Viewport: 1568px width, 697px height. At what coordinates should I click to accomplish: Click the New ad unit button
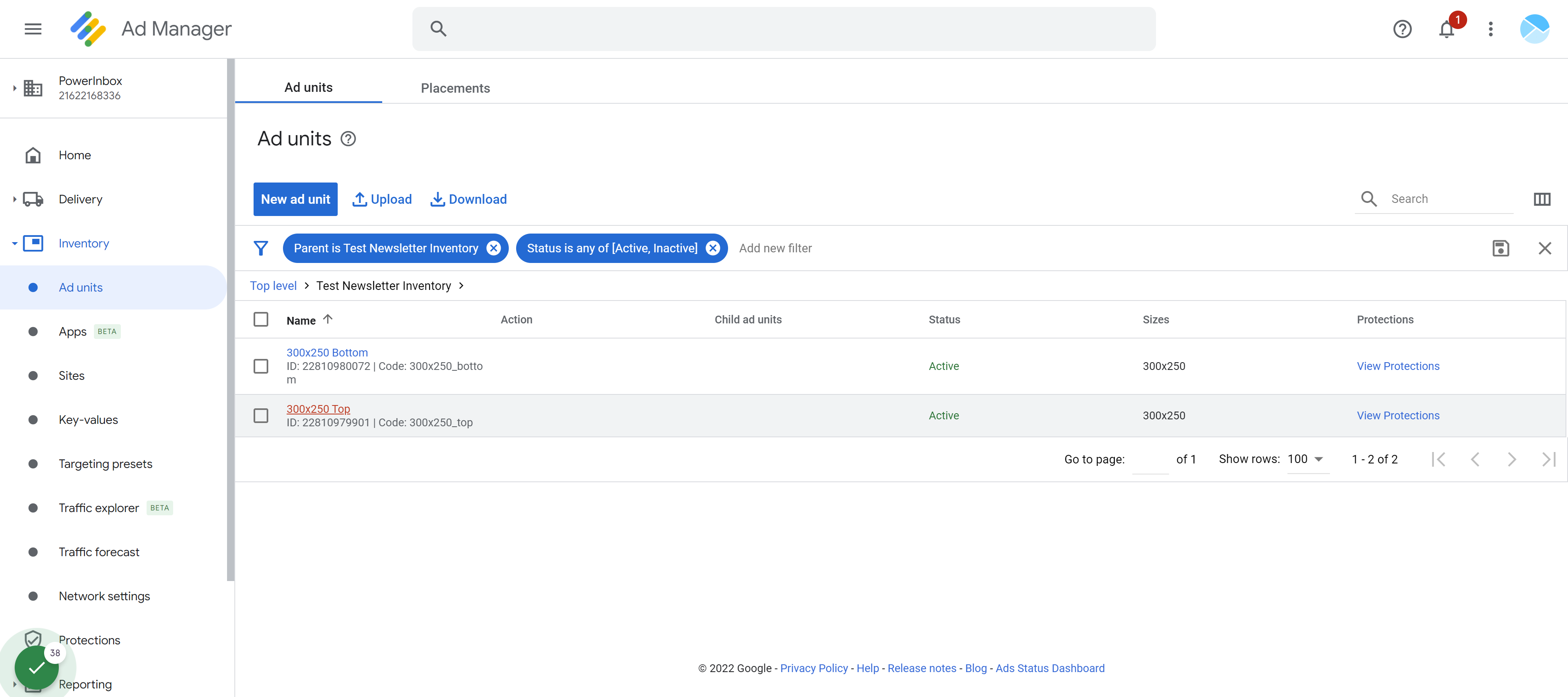click(295, 199)
